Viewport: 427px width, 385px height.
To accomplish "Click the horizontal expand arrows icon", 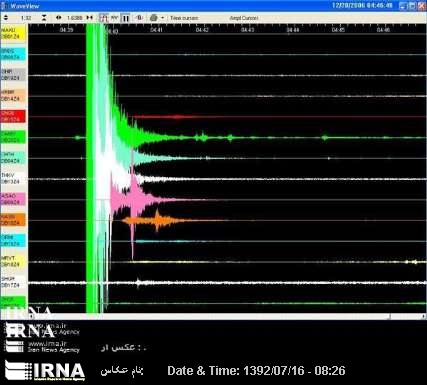I will pos(59,18).
